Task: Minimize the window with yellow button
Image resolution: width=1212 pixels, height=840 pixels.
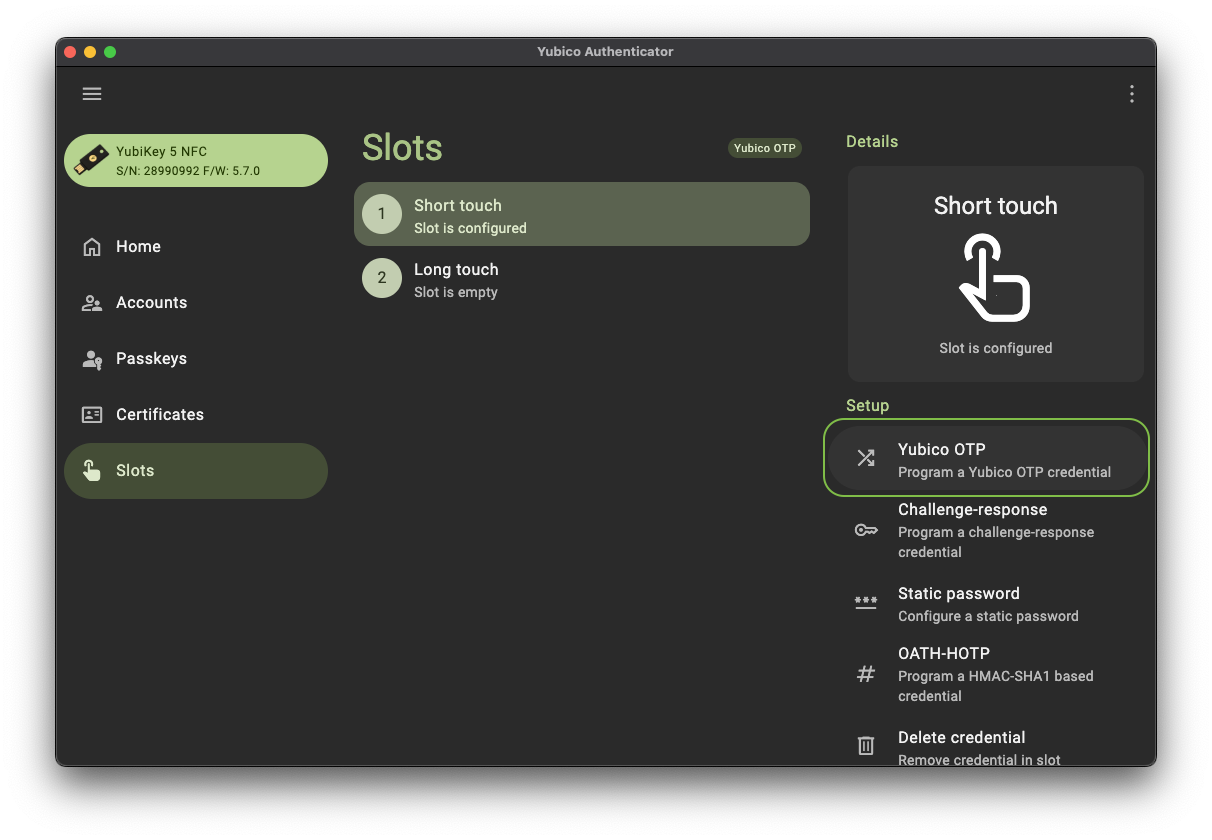Action: 90,52
